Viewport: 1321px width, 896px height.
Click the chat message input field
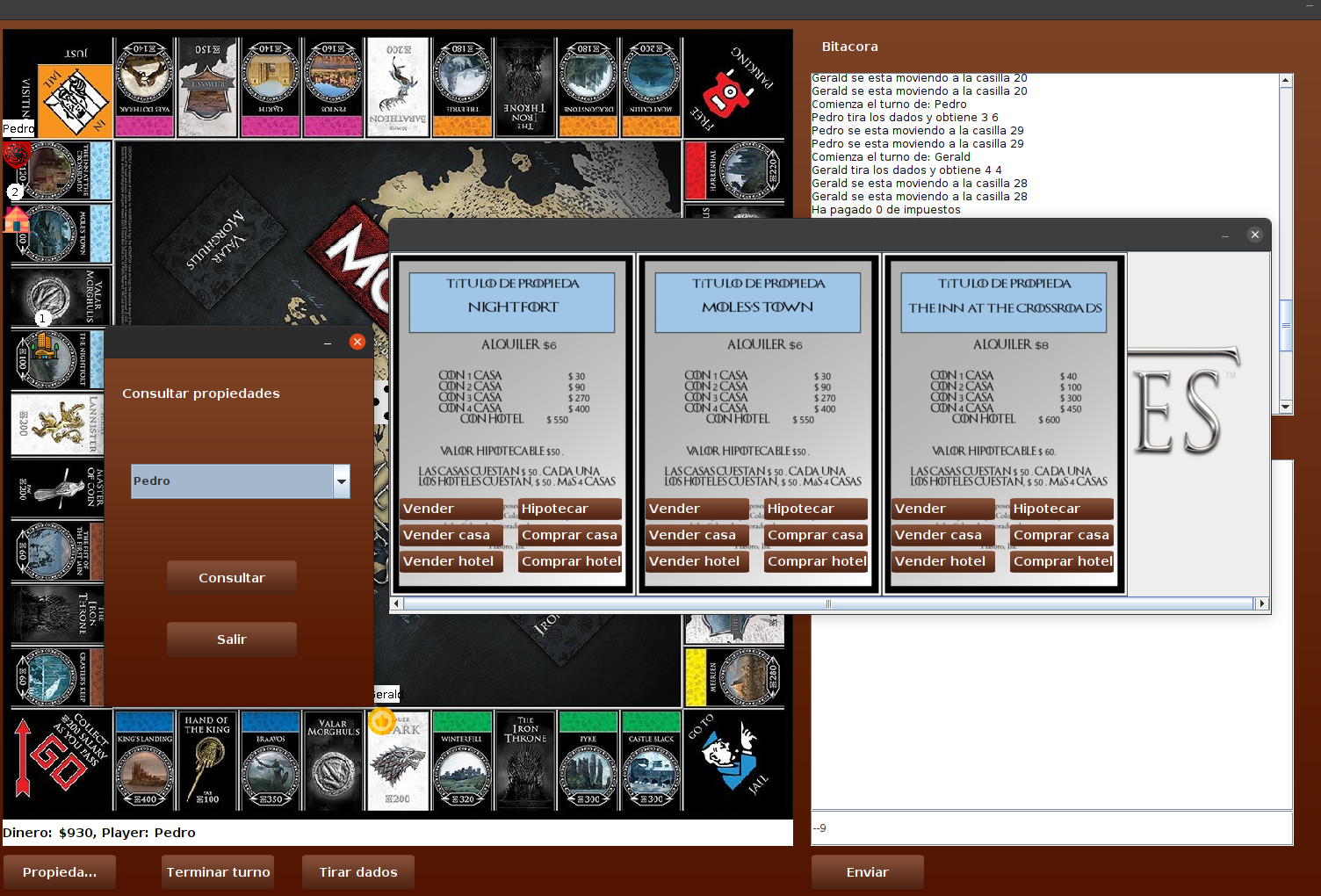(1051, 828)
